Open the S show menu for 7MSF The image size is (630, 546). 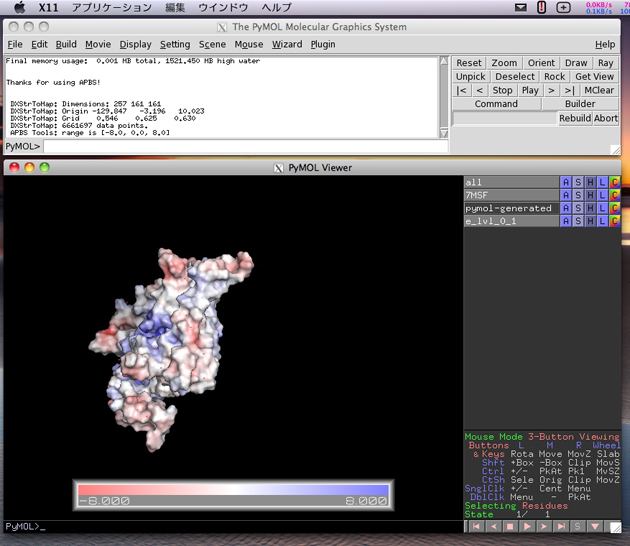click(578, 195)
